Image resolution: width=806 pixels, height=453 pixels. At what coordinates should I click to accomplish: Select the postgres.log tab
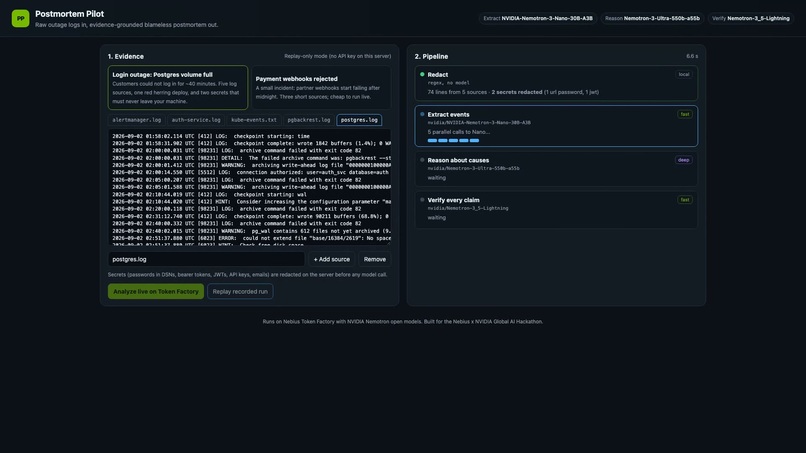tap(359, 120)
